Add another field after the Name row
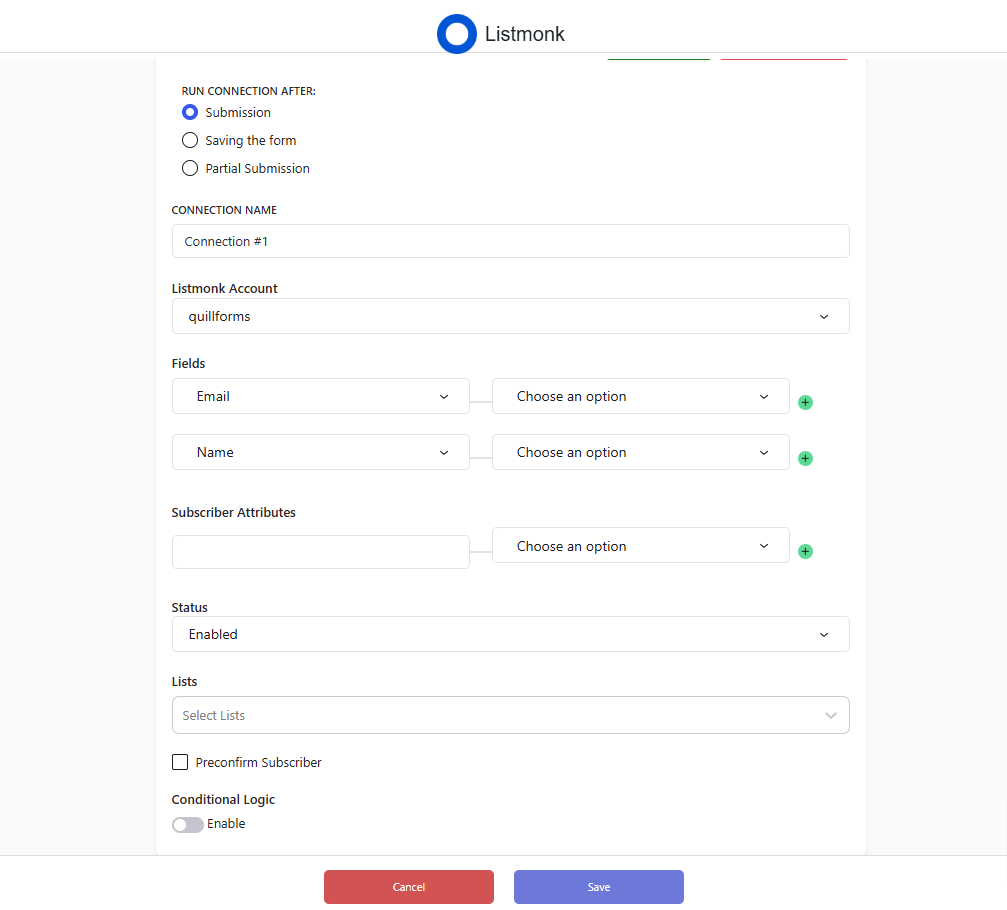The width and height of the screenshot is (1007, 910). 805,459
